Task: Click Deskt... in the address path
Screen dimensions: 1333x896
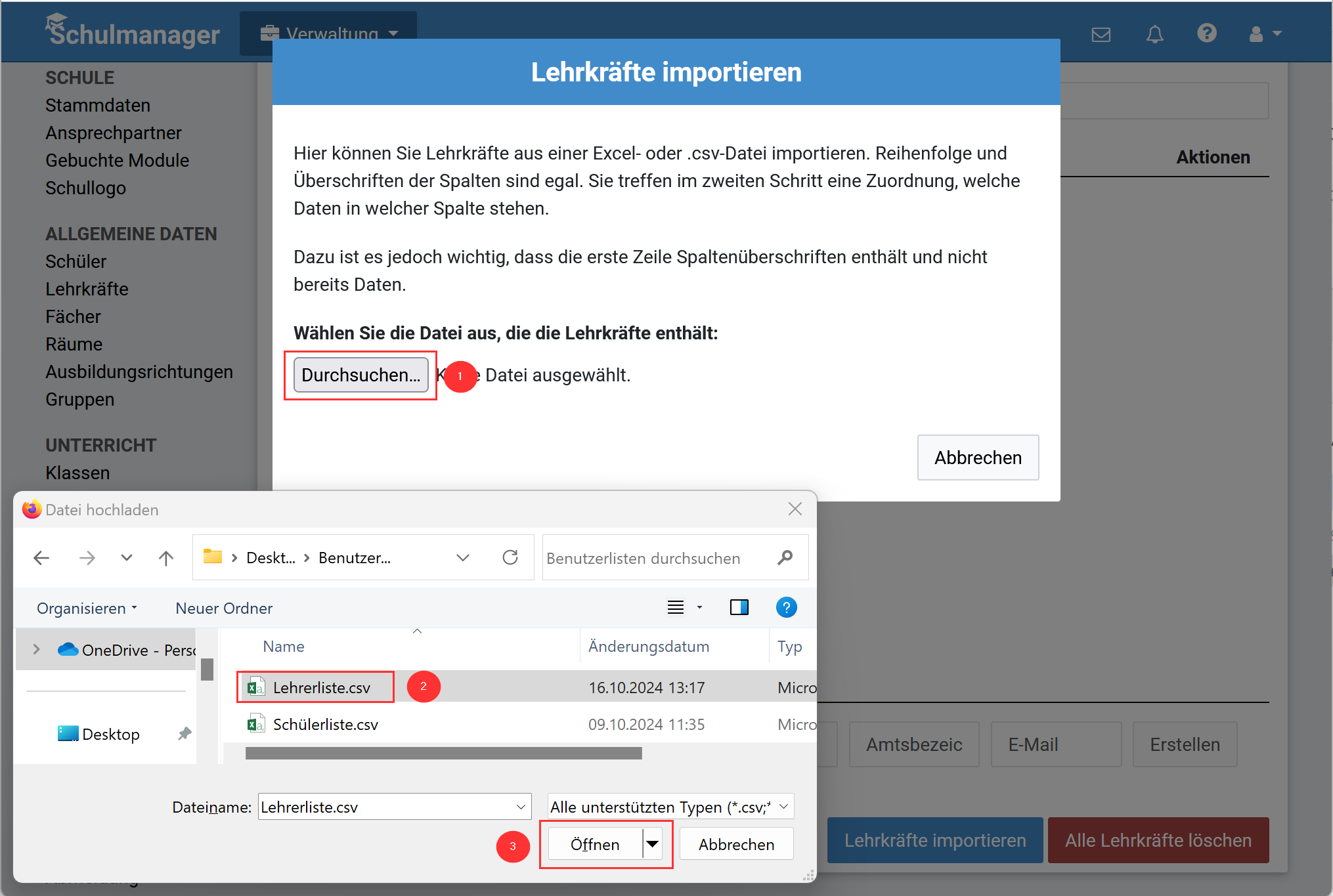Action: (x=271, y=558)
